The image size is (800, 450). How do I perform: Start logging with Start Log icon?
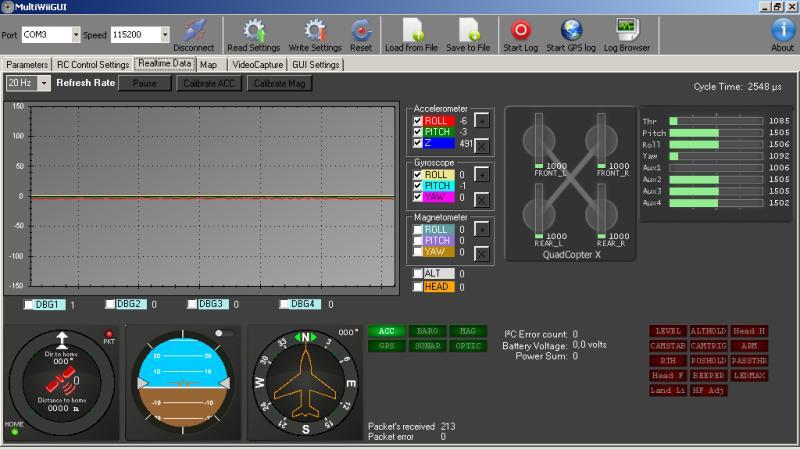520,31
